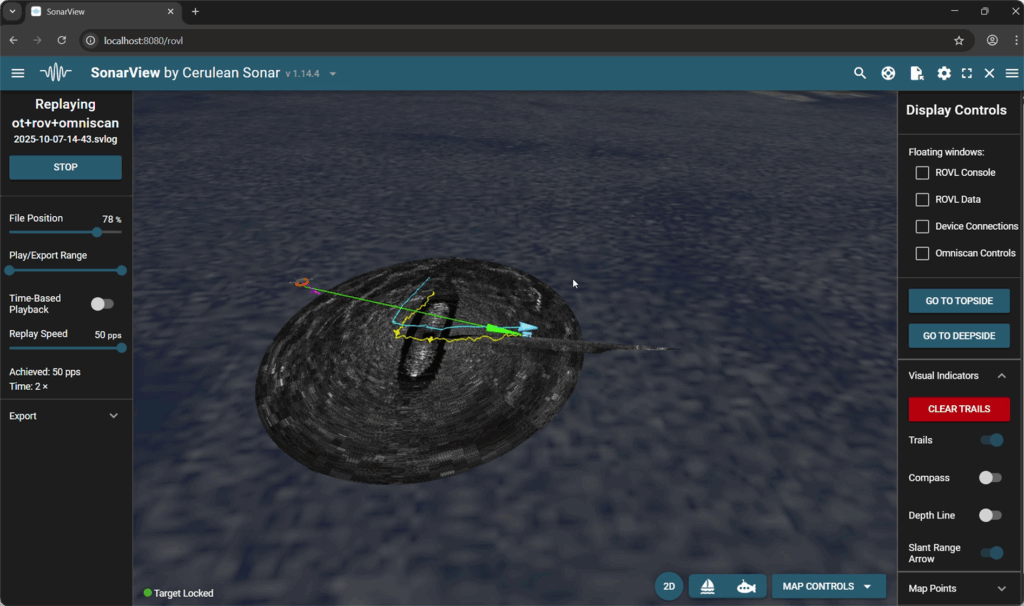Enable the Compass visual indicator toggle
The image size is (1024, 606).
click(990, 478)
